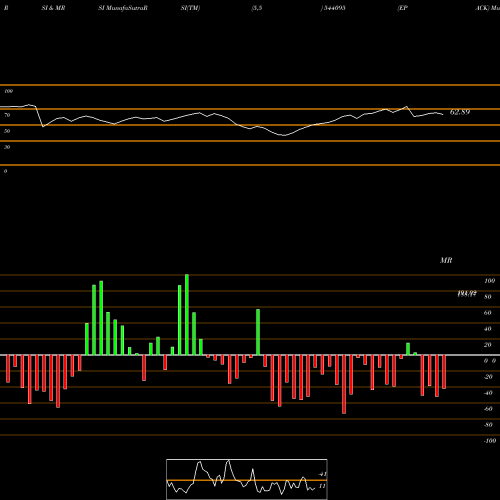Viewport: 500px width, 500px height.
Task: Click the 70 label on RSI axis
Action: point(7,115)
